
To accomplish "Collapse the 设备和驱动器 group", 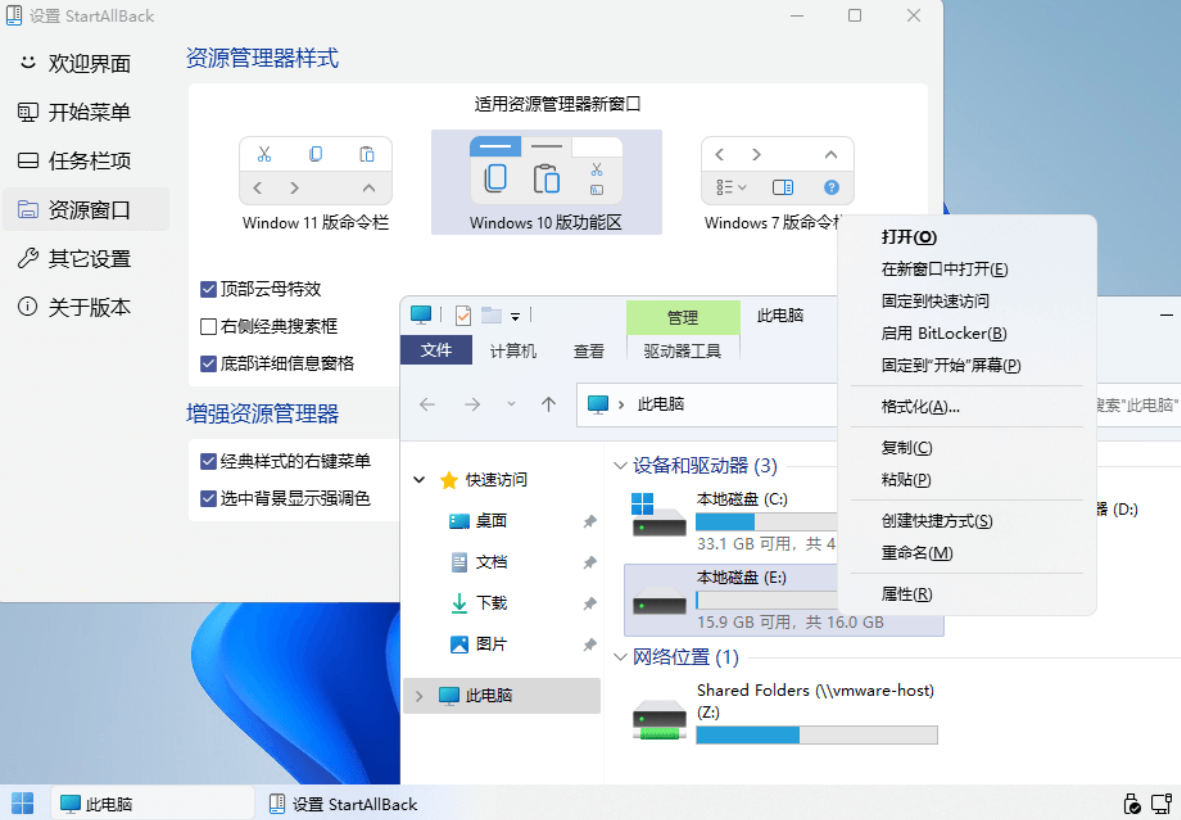I will coord(620,465).
